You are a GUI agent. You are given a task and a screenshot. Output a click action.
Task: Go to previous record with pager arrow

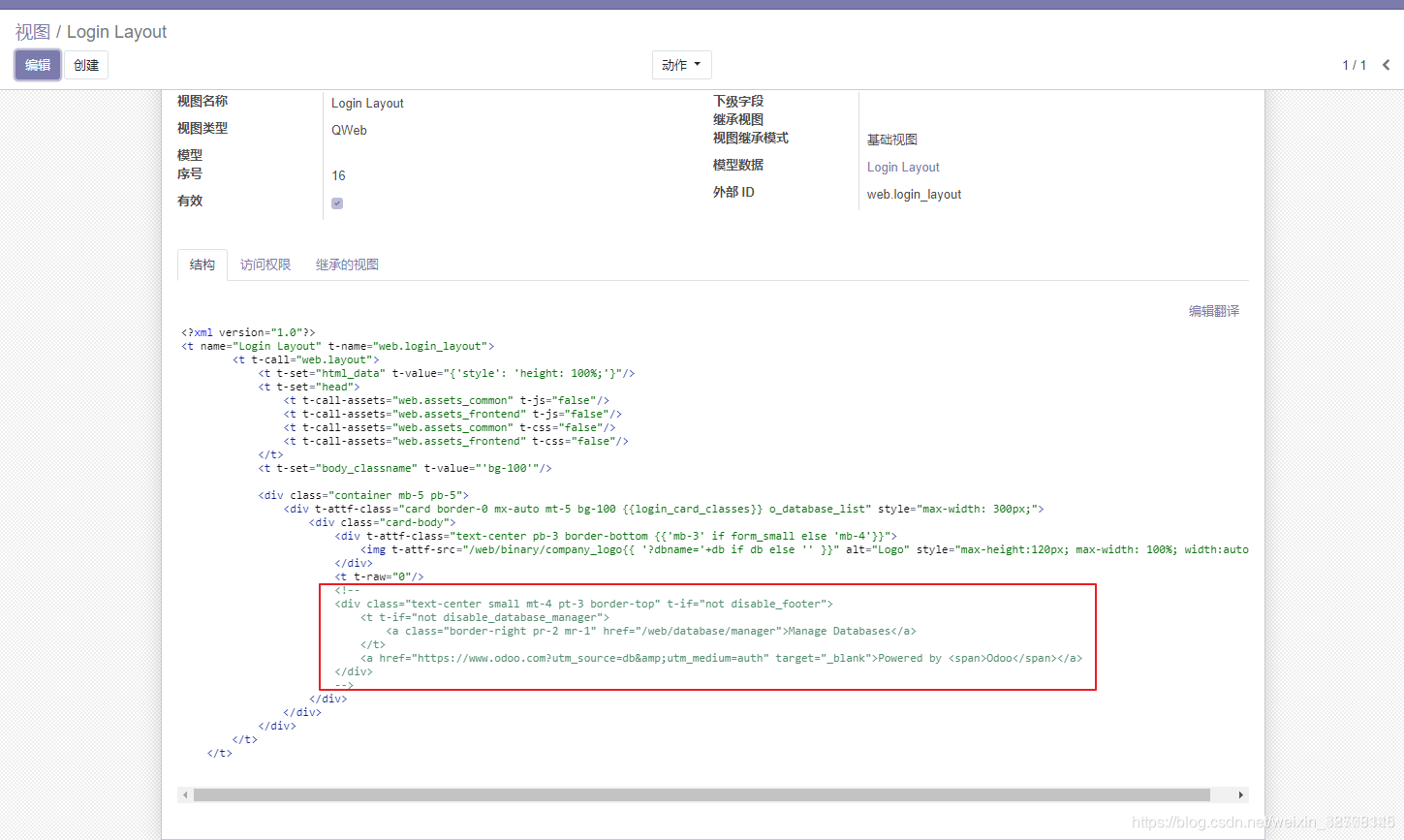click(x=1386, y=65)
